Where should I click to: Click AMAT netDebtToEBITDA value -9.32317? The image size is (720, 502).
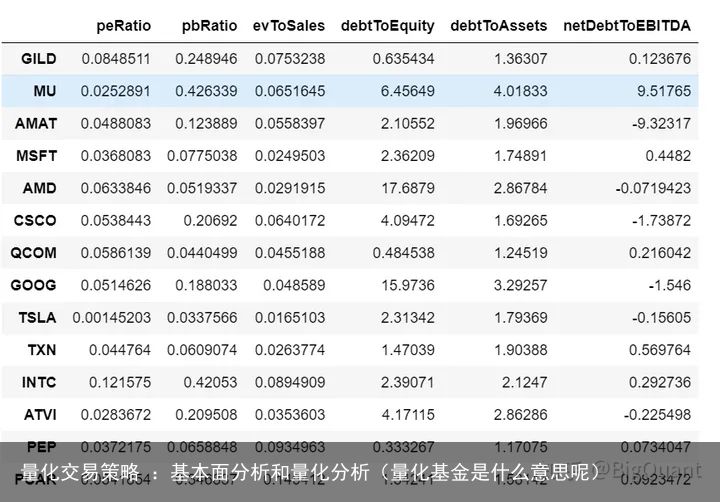coord(661,124)
